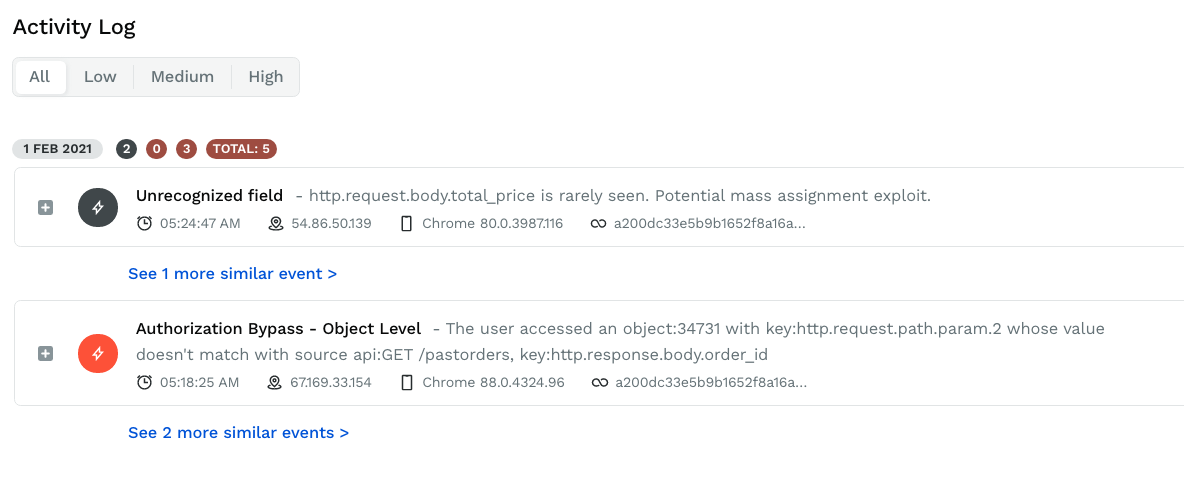Filter activity log by High severity
The image size is (1184, 492).
tap(266, 77)
